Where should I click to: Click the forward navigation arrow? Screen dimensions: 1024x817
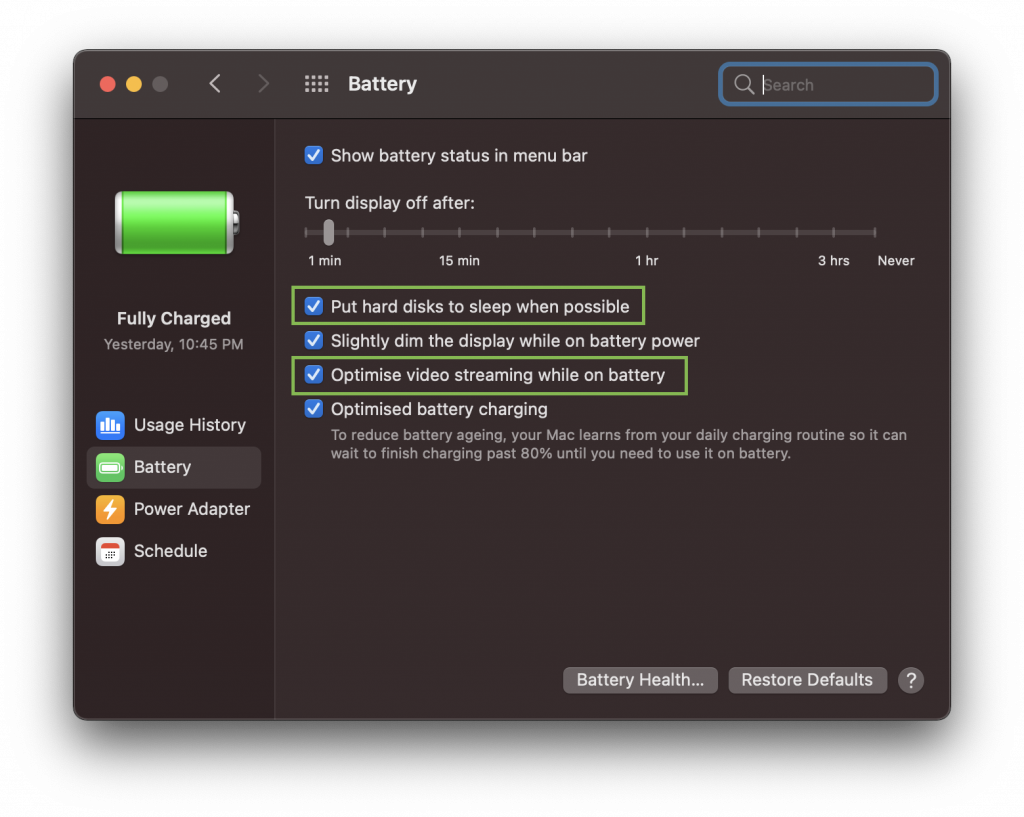pyautogui.click(x=263, y=84)
